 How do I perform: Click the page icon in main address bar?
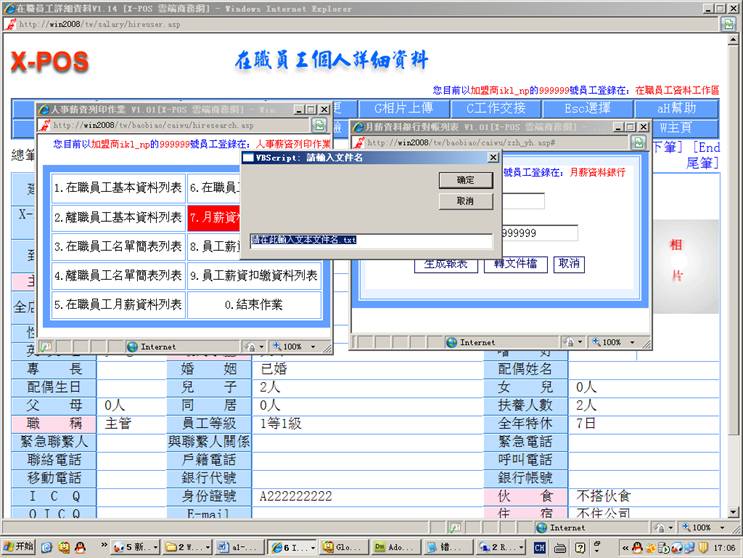pyautogui.click(x=11, y=24)
